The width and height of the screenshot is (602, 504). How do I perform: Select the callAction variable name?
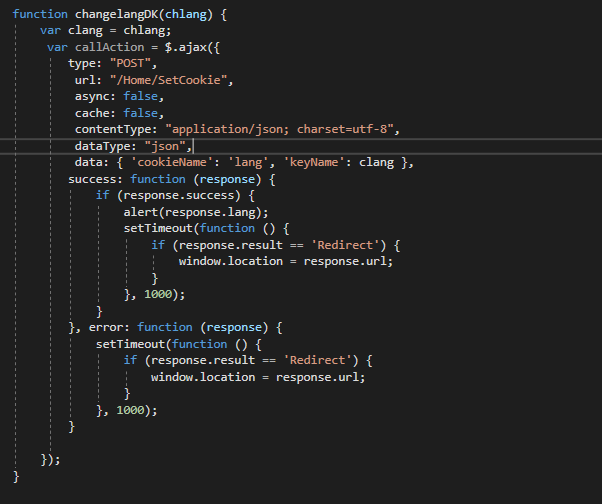point(110,48)
